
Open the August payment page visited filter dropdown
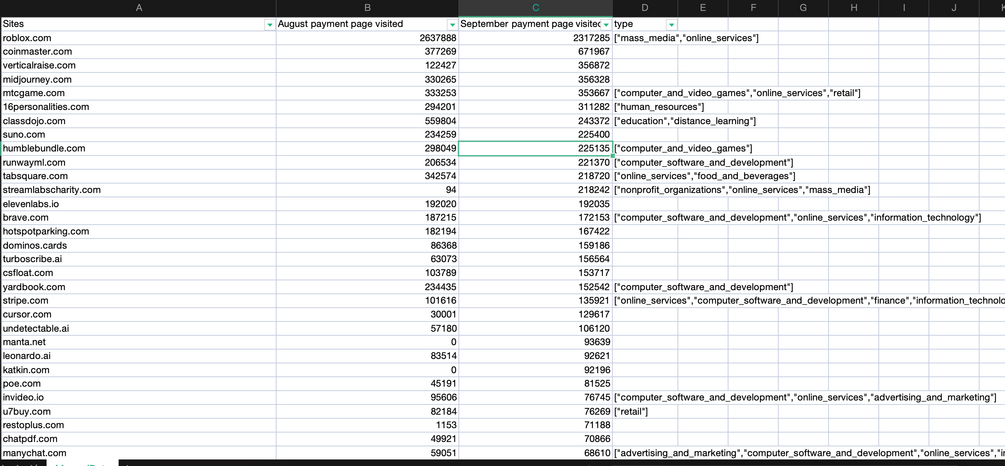[452, 24]
